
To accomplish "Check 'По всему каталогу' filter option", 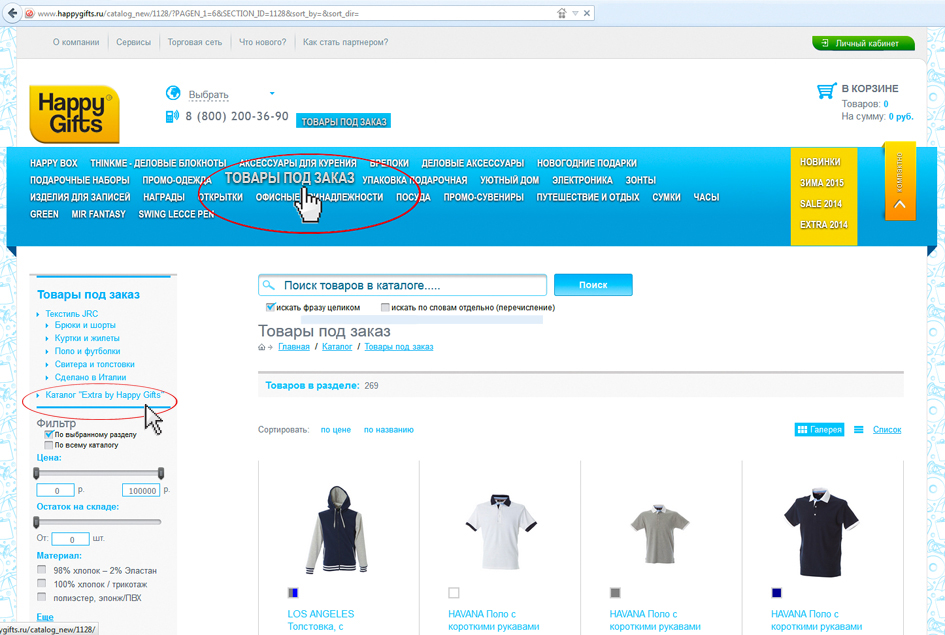I will [49, 445].
